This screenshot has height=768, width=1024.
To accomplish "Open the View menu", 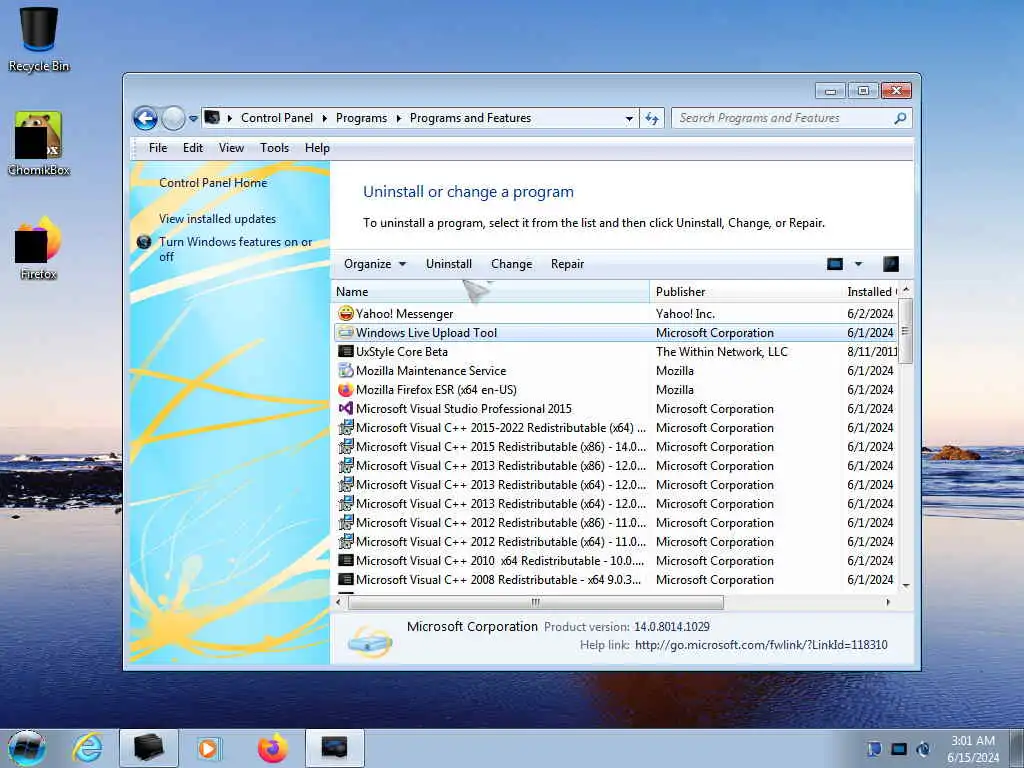I will tap(231, 148).
